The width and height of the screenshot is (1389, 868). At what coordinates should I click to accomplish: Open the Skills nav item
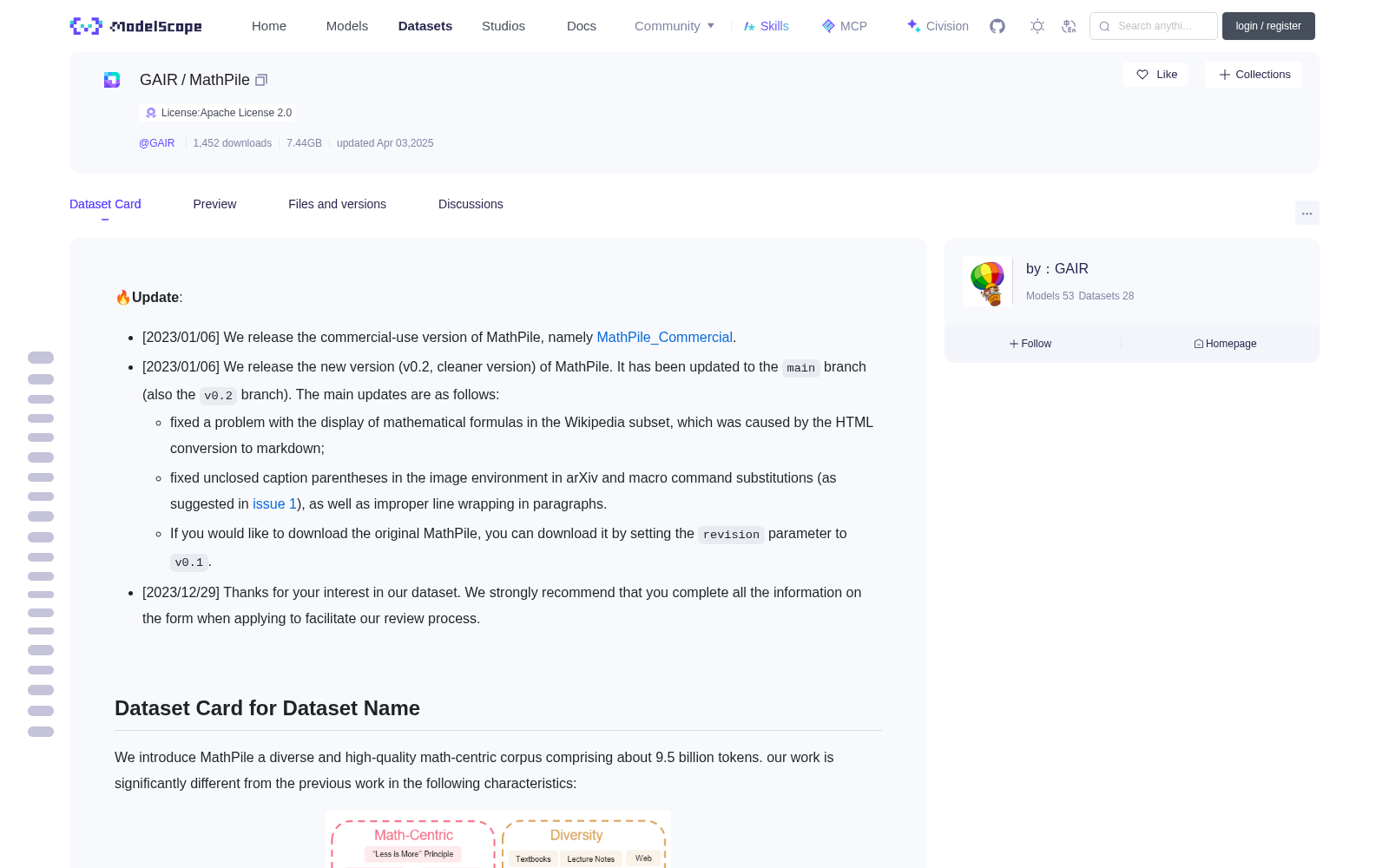click(766, 26)
